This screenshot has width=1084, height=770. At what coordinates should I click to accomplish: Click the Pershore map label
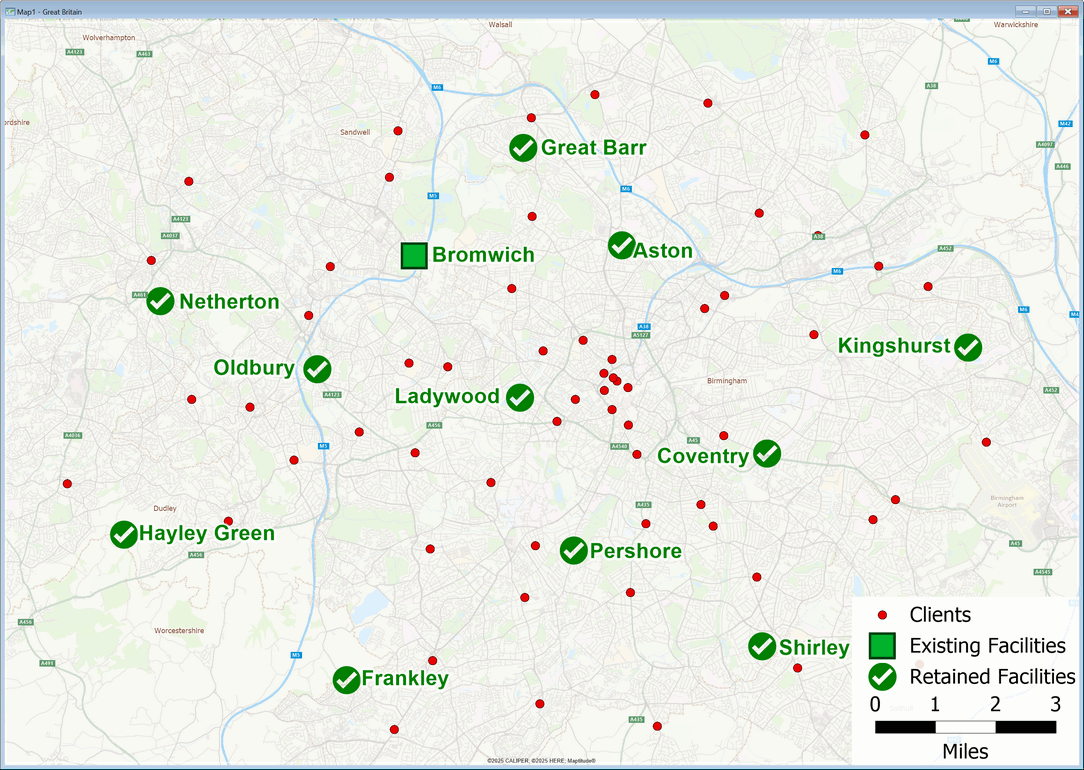pos(635,551)
